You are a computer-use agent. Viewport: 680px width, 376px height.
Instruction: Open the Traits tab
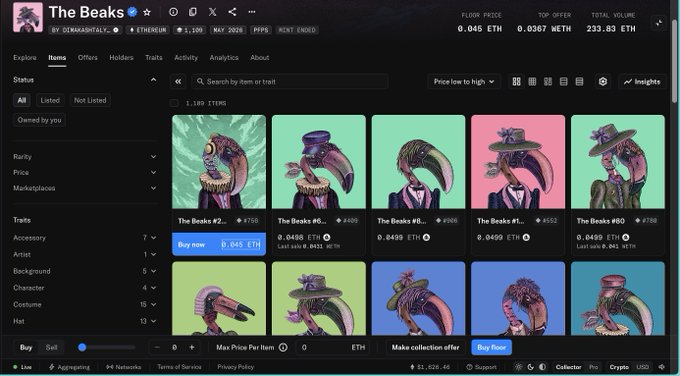tap(154, 57)
